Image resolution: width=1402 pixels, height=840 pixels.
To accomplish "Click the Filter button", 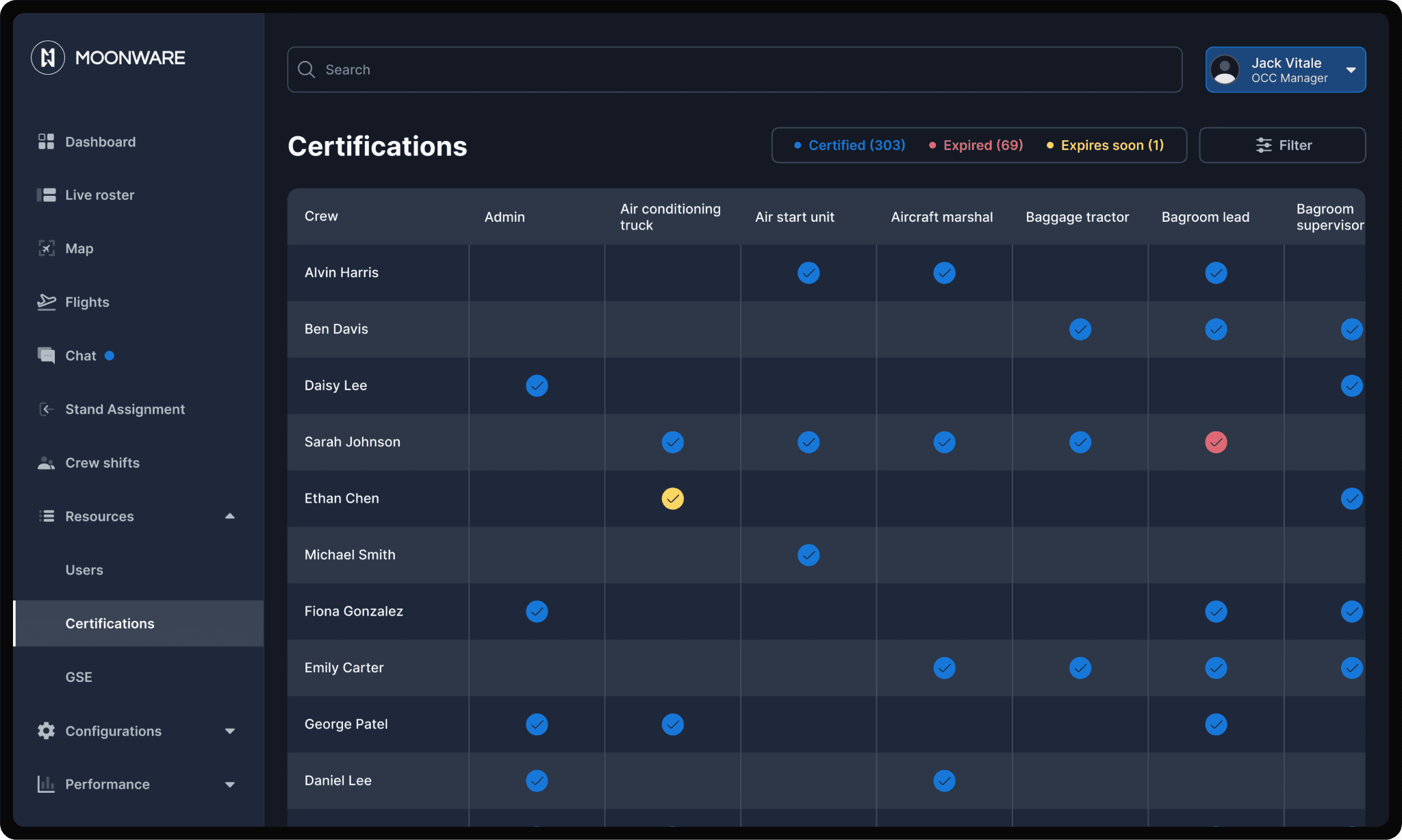I will point(1282,145).
